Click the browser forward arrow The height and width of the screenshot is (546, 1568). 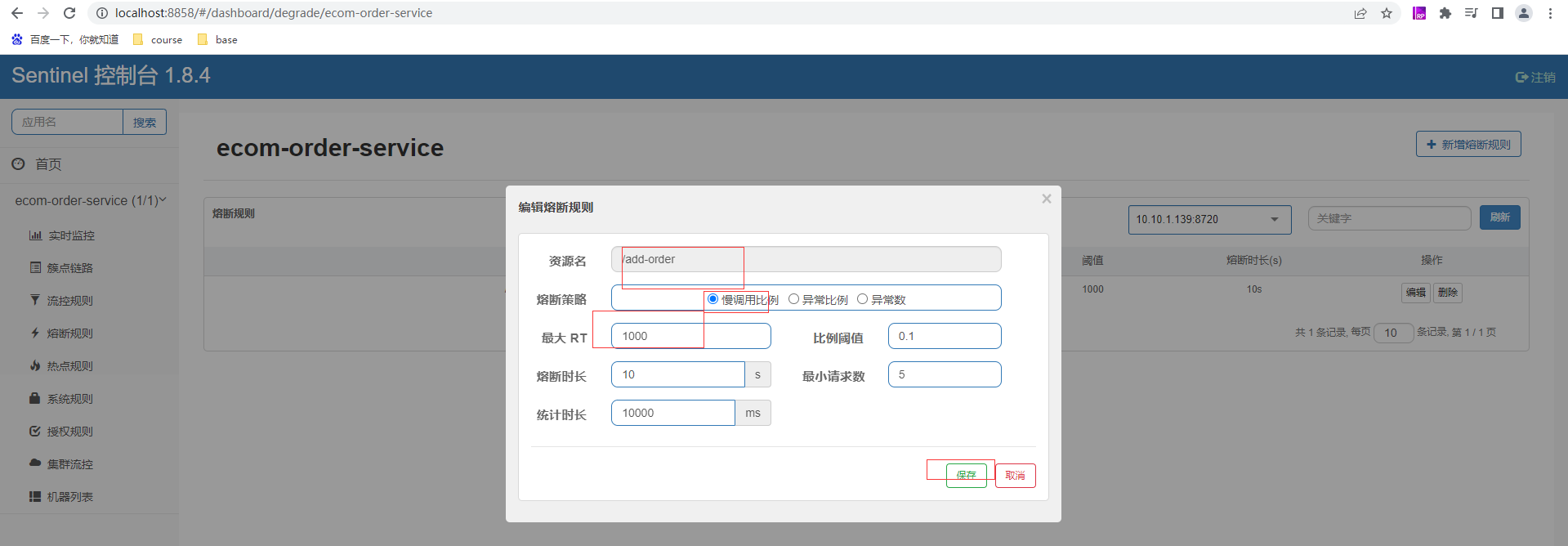tap(43, 13)
